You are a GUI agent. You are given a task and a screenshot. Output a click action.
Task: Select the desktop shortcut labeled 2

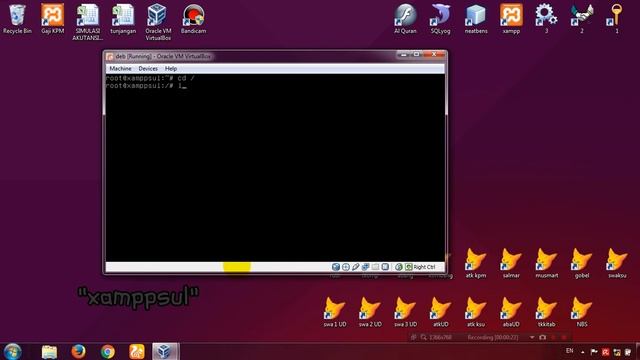pos(582,19)
